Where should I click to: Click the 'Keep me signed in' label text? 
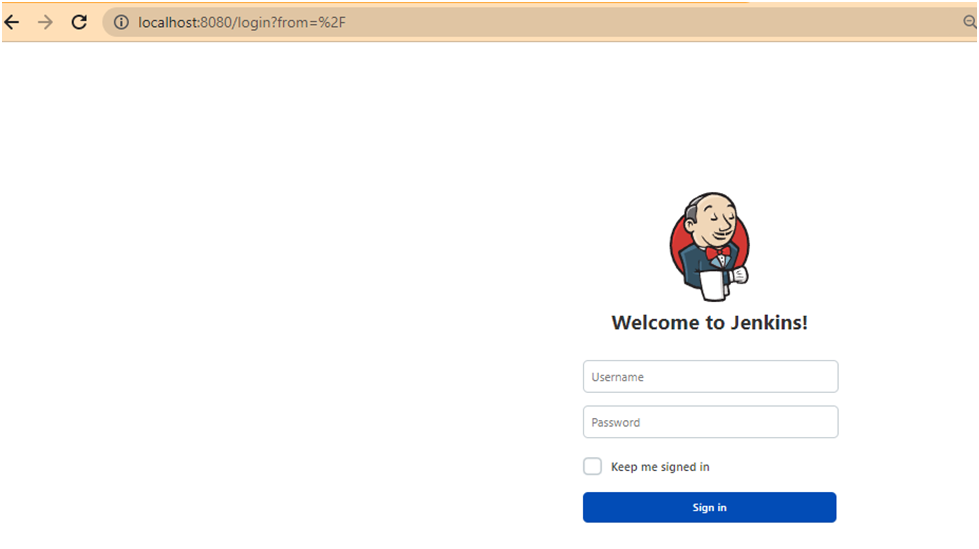point(660,467)
